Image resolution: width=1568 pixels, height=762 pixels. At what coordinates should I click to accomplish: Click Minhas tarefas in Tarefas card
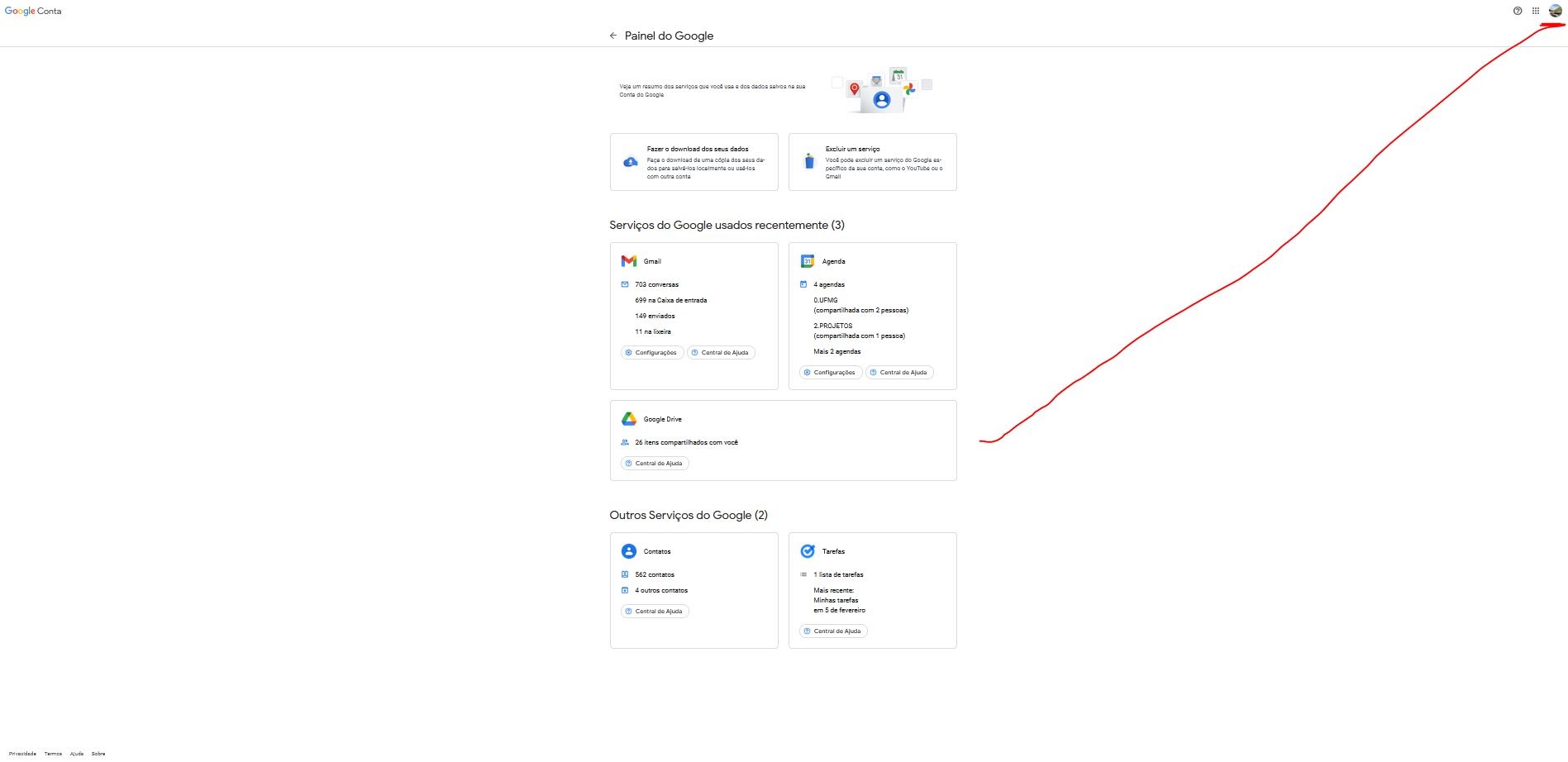[836, 600]
